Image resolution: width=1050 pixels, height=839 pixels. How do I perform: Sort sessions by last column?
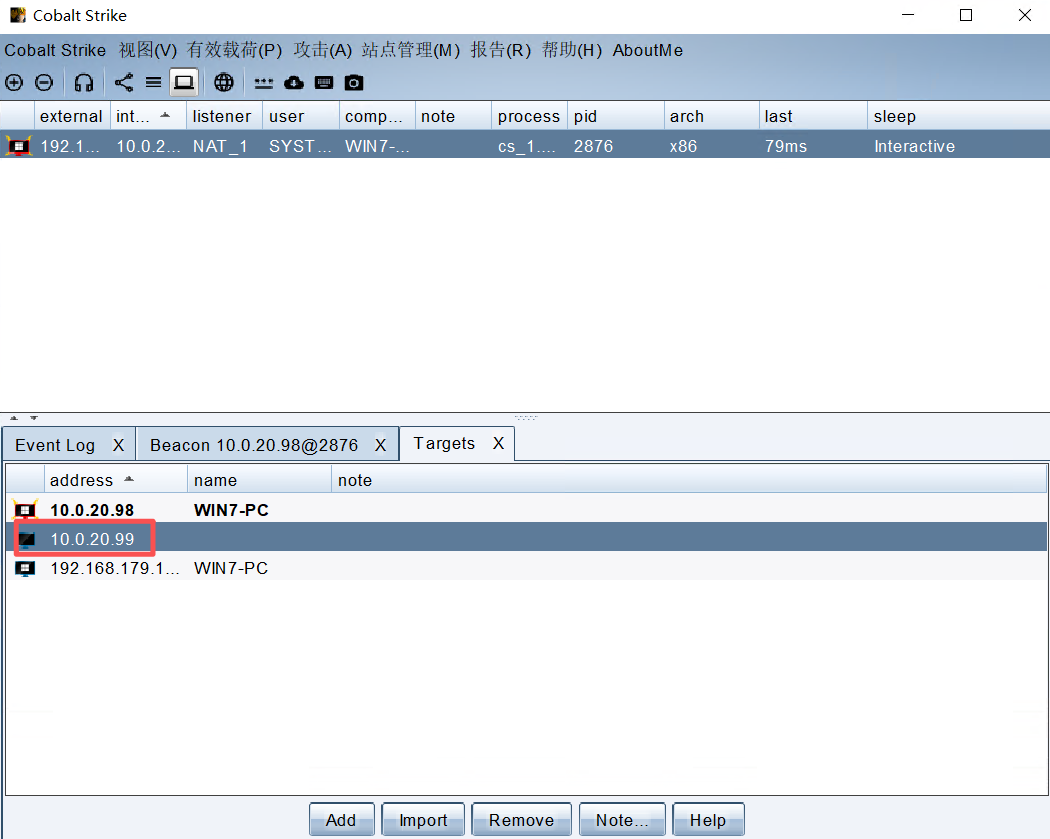click(x=813, y=116)
